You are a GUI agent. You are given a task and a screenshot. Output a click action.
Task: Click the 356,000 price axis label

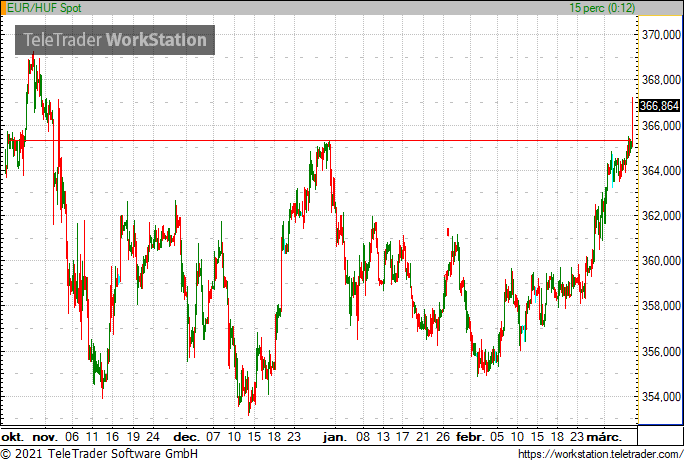661,352
